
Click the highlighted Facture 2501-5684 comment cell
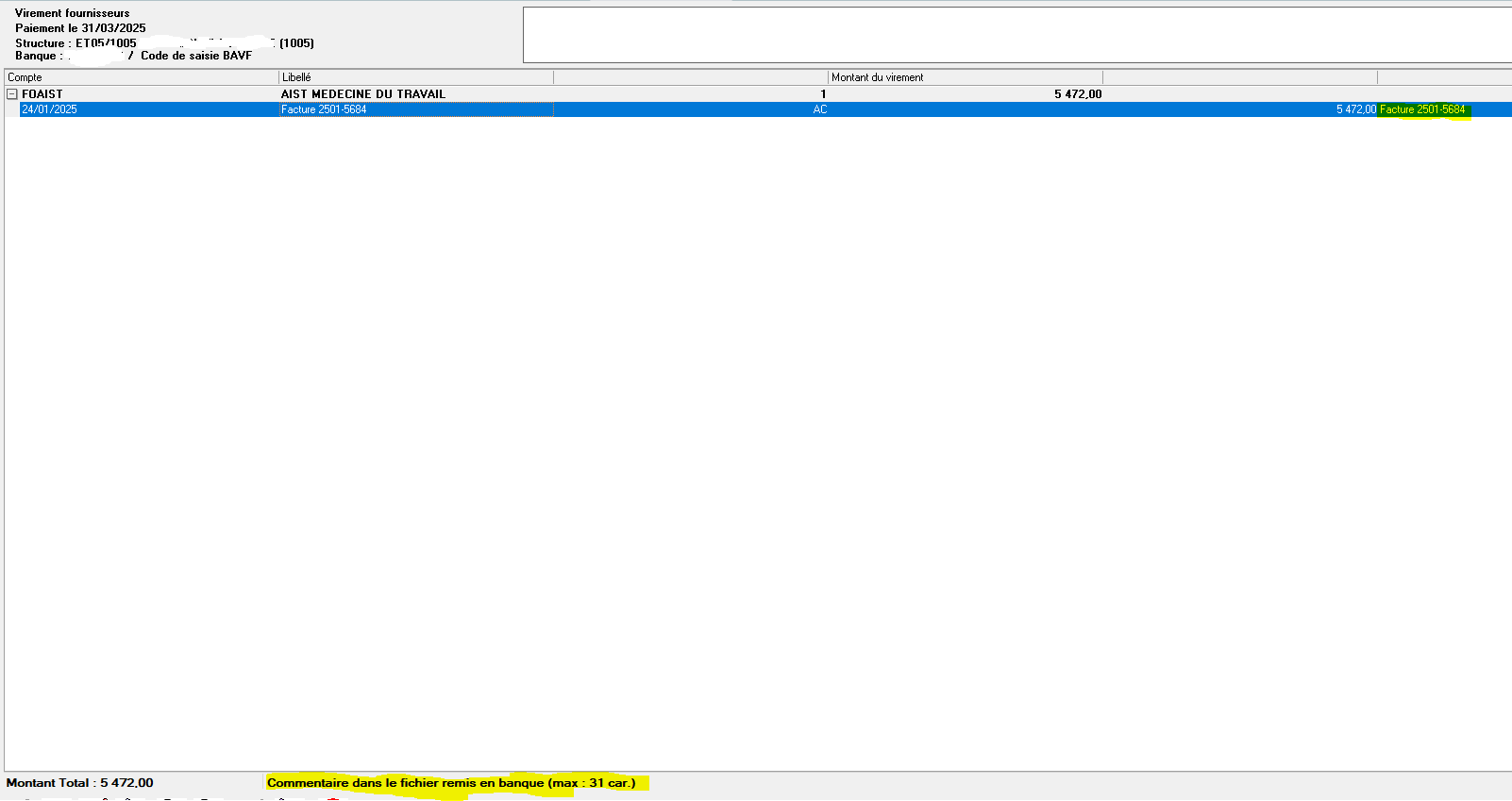pos(1422,109)
